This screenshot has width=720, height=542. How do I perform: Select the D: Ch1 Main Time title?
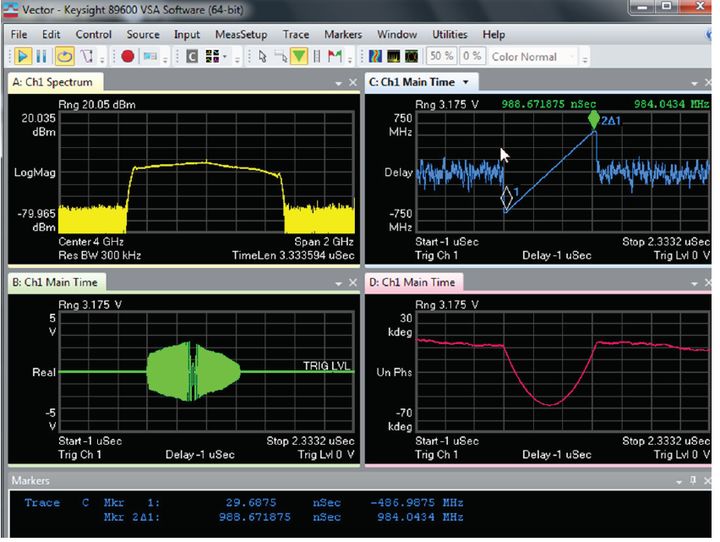pyautogui.click(x=412, y=283)
